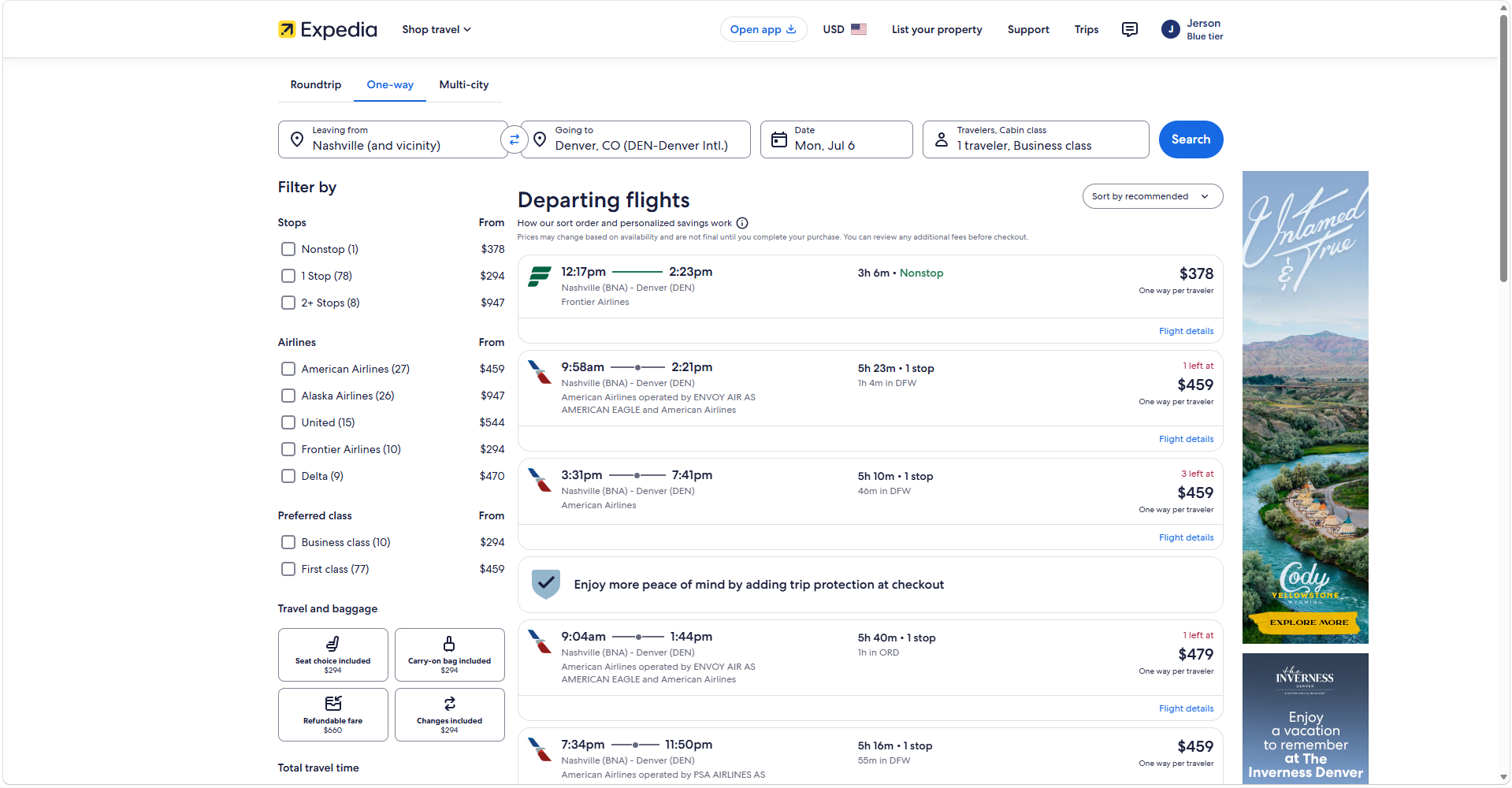The image size is (1512, 788).
Task: Click How our sort order works link
Action: coord(624,223)
